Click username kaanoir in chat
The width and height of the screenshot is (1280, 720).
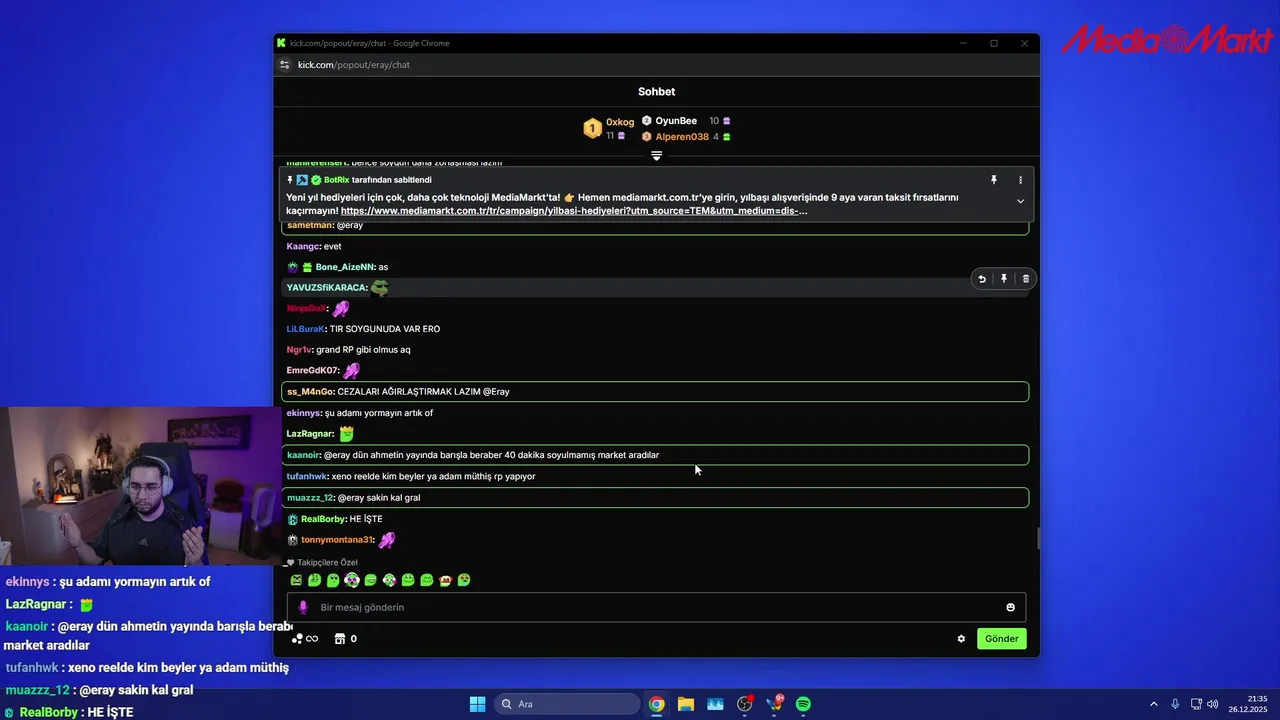[x=304, y=455]
